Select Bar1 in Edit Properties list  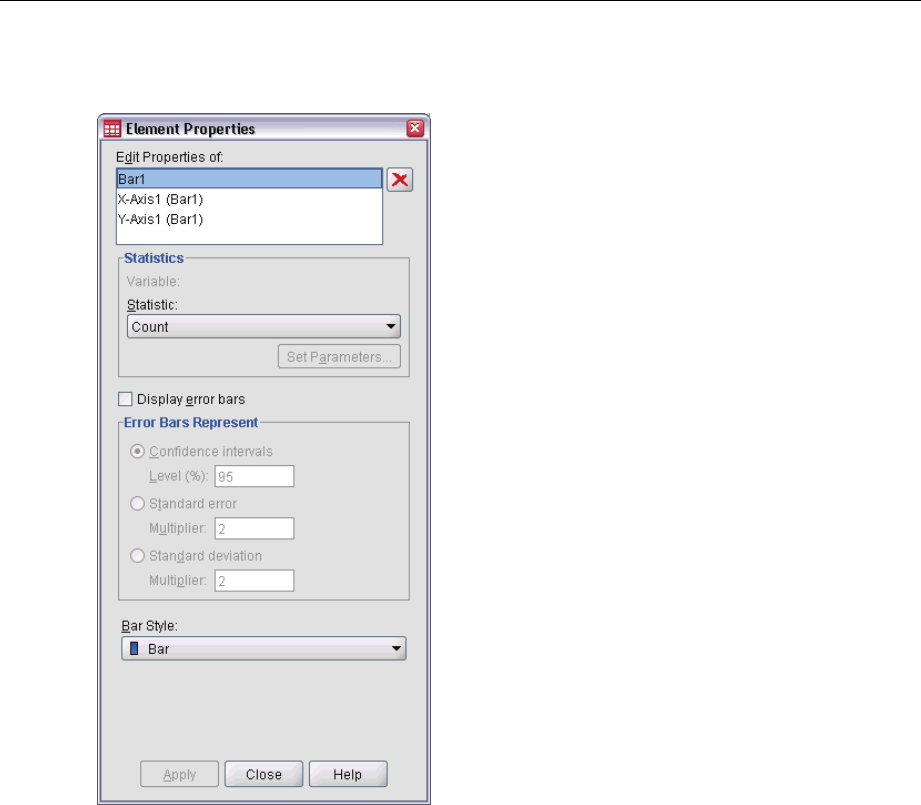(x=249, y=179)
